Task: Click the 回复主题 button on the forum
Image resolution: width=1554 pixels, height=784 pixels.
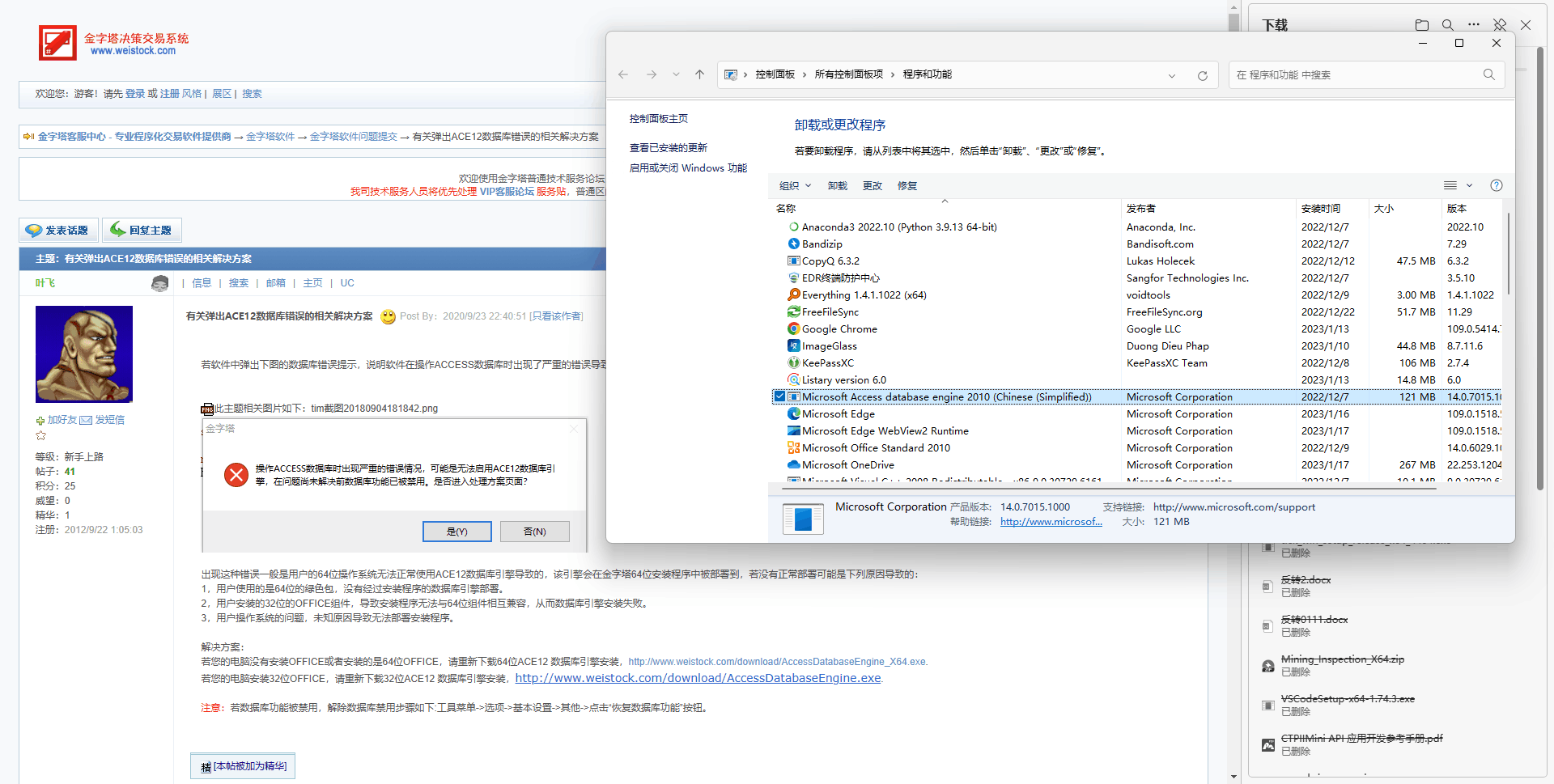Action: (142, 231)
